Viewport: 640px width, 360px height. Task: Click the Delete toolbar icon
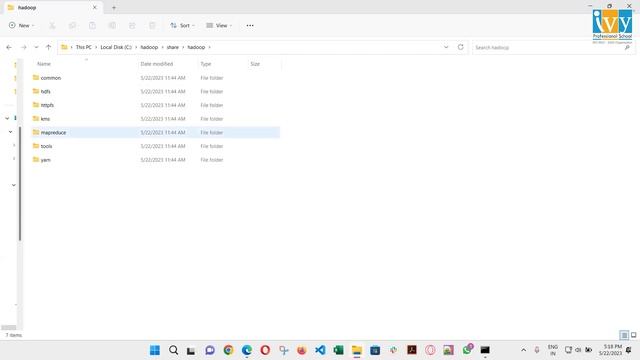[152, 25]
